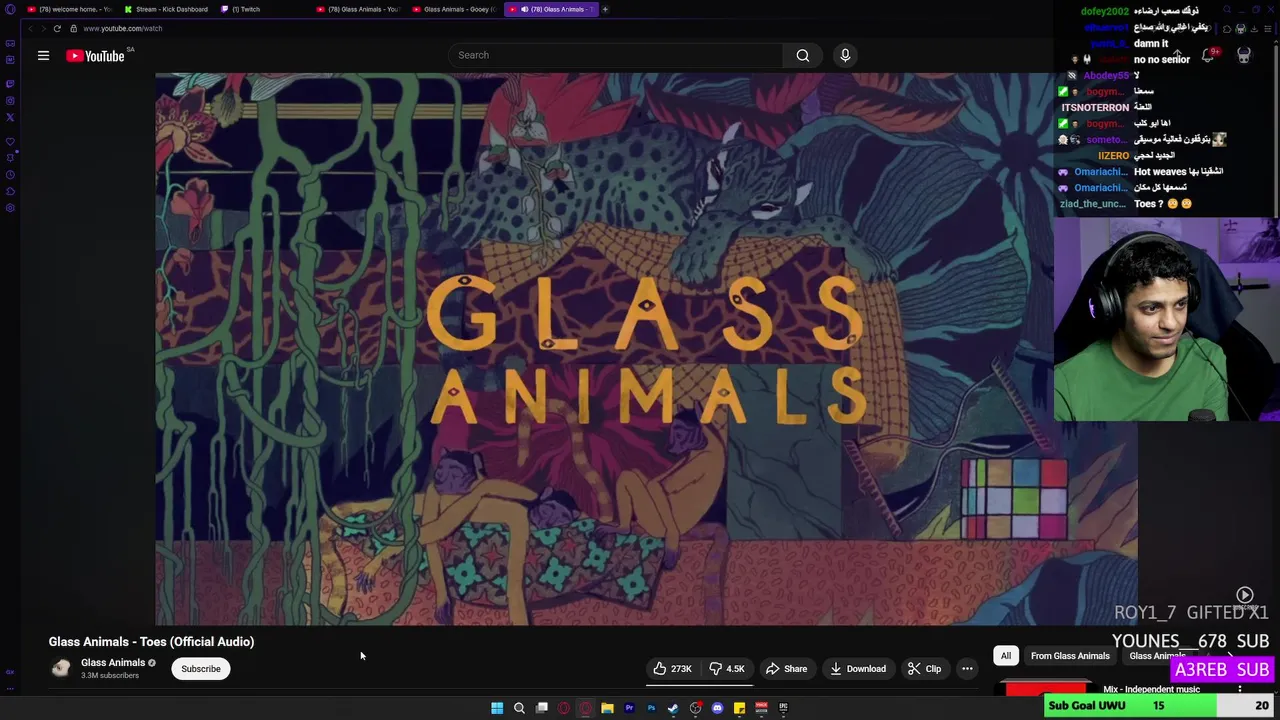Click the search magnifier button
The width and height of the screenshot is (1280, 720).
pyautogui.click(x=802, y=55)
